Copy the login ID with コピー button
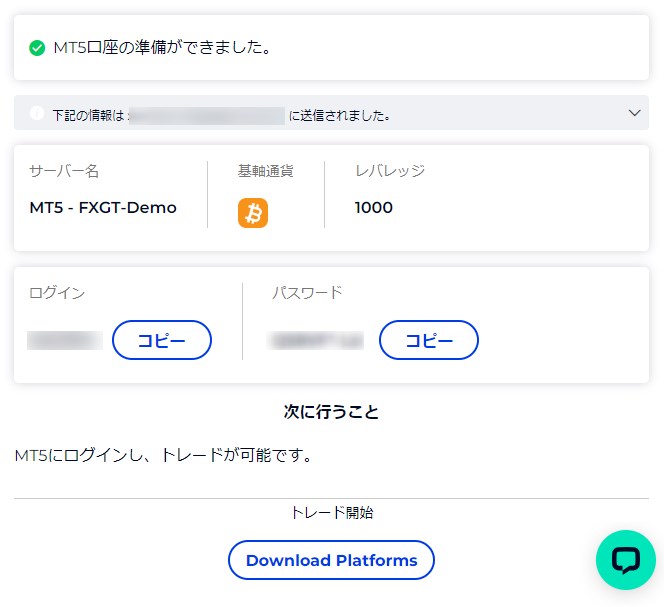This screenshot has height=607, width=664. (162, 340)
